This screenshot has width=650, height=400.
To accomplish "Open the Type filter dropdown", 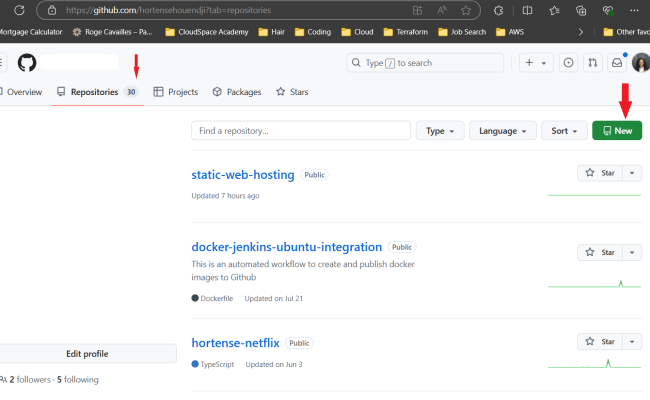I will (440, 131).
